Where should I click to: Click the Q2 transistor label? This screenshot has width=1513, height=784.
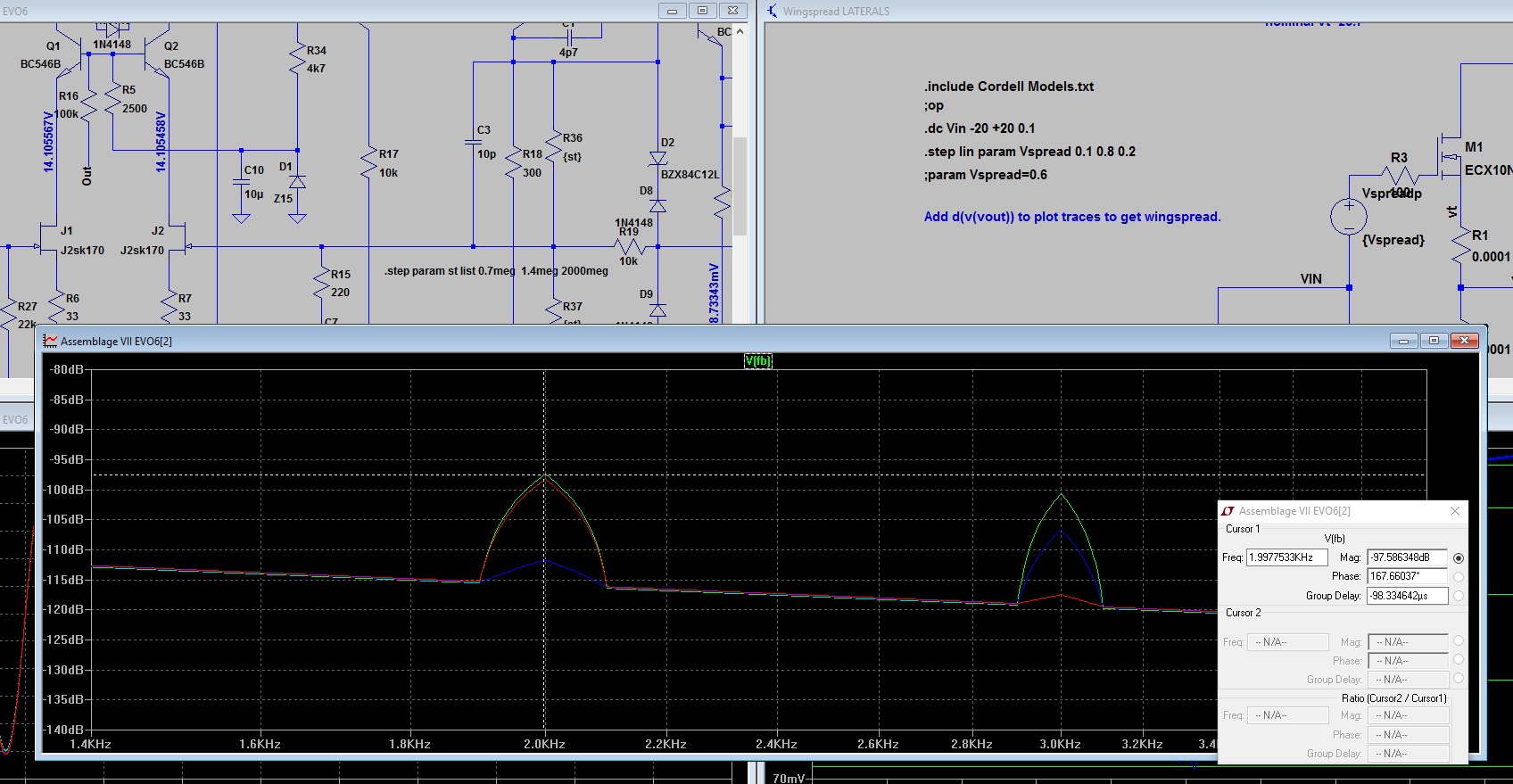pos(171,46)
